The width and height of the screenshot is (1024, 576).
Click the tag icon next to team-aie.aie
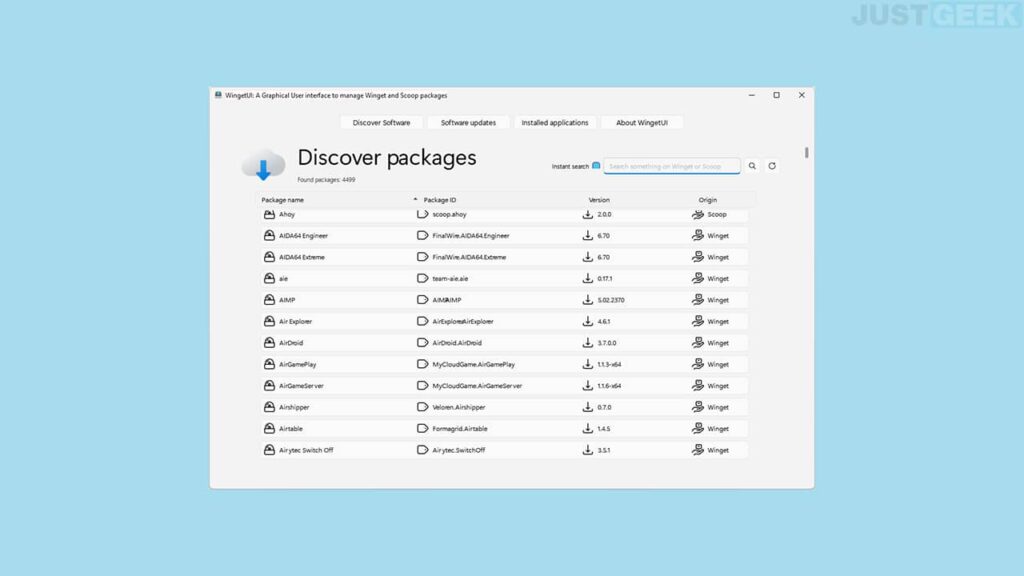click(x=423, y=278)
